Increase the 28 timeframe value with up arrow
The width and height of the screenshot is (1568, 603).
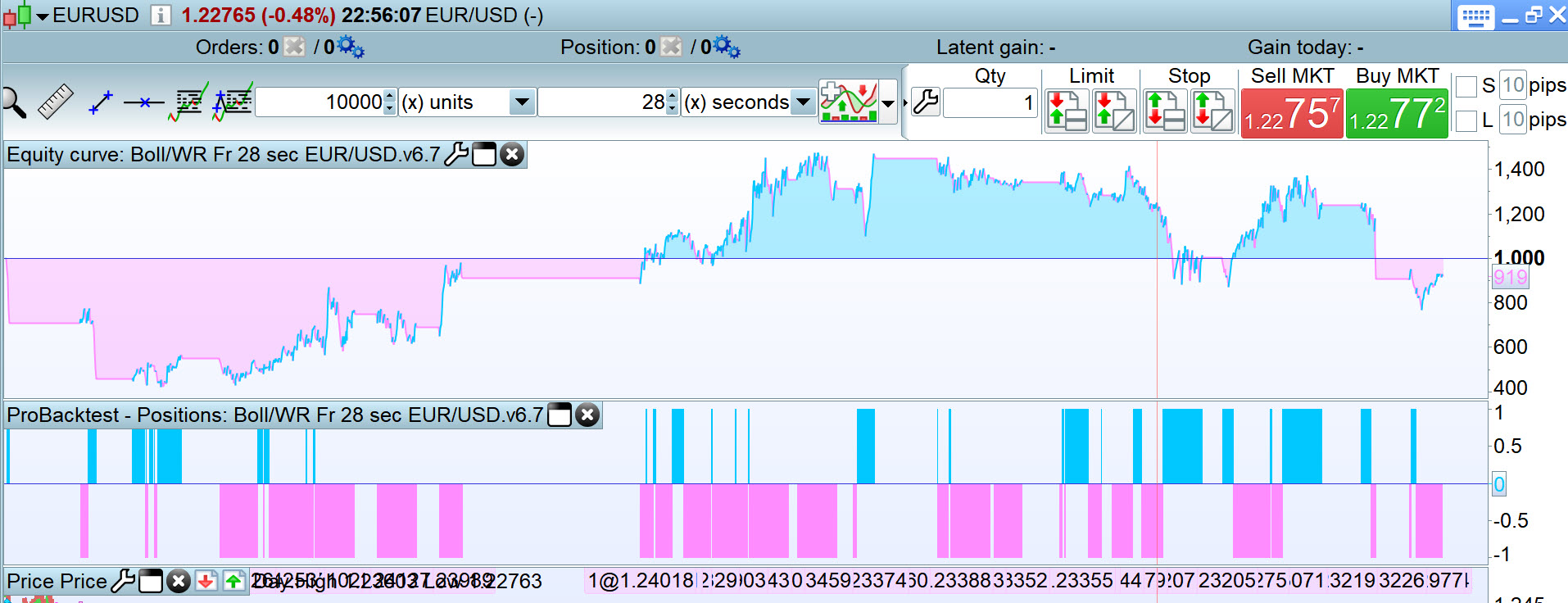673,96
